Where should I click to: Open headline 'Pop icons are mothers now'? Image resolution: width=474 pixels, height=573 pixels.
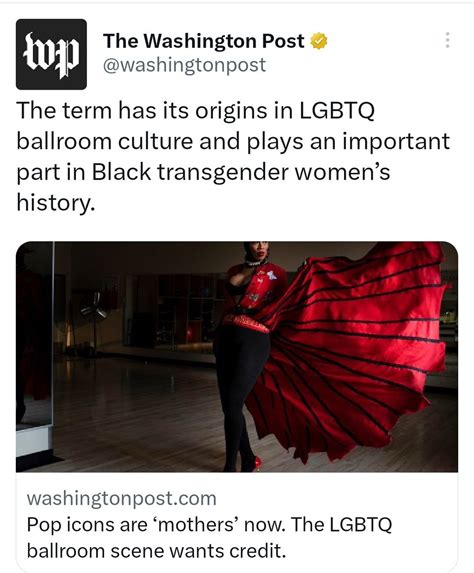click(209, 525)
